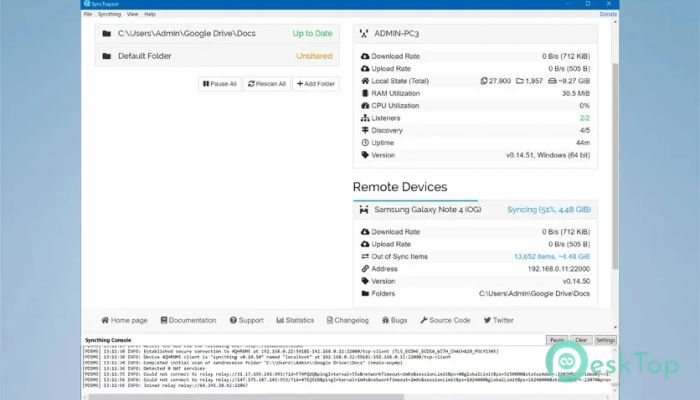Click Pause All button

tap(220, 84)
